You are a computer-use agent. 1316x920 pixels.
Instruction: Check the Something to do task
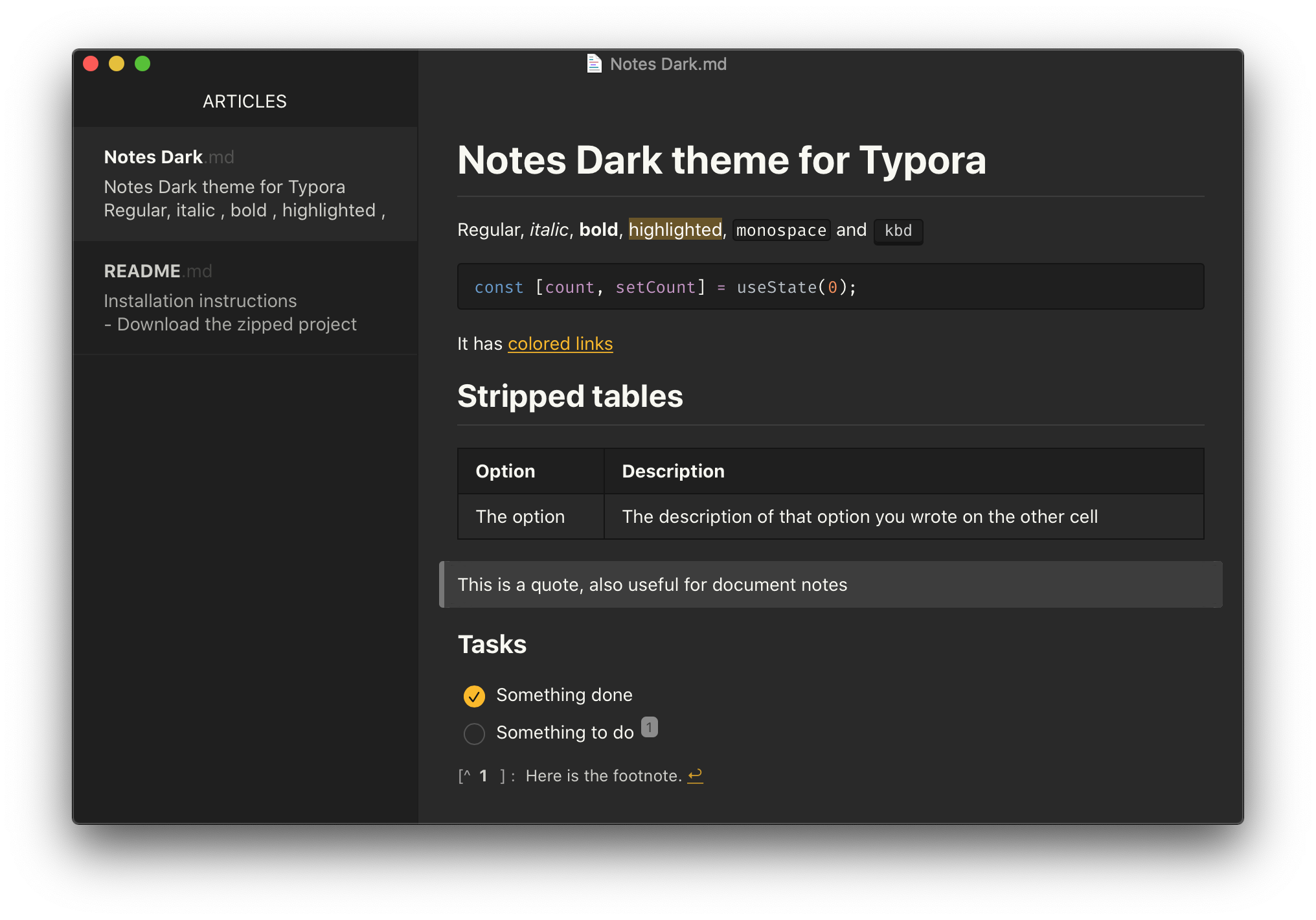click(474, 733)
